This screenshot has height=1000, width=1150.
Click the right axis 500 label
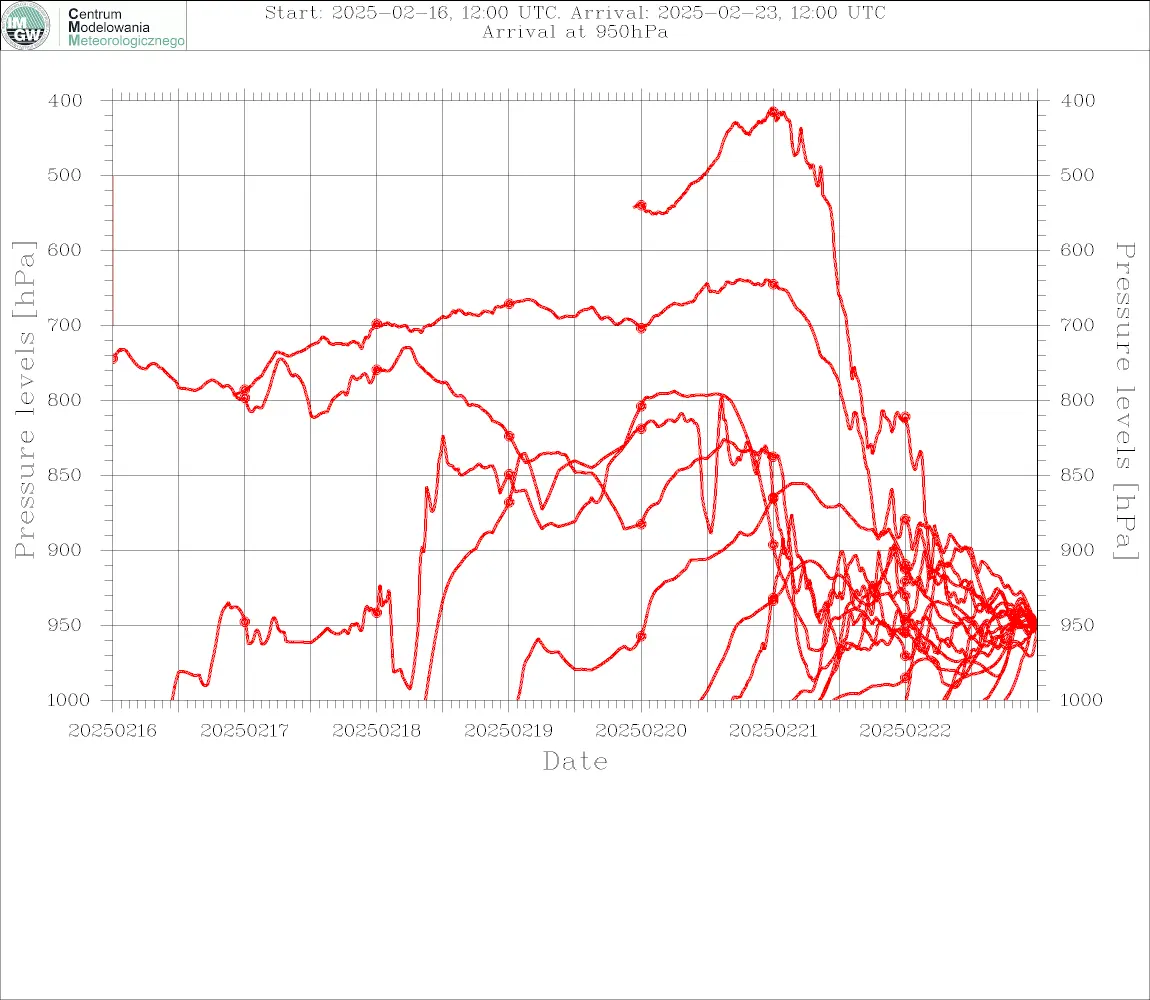(x=1077, y=175)
